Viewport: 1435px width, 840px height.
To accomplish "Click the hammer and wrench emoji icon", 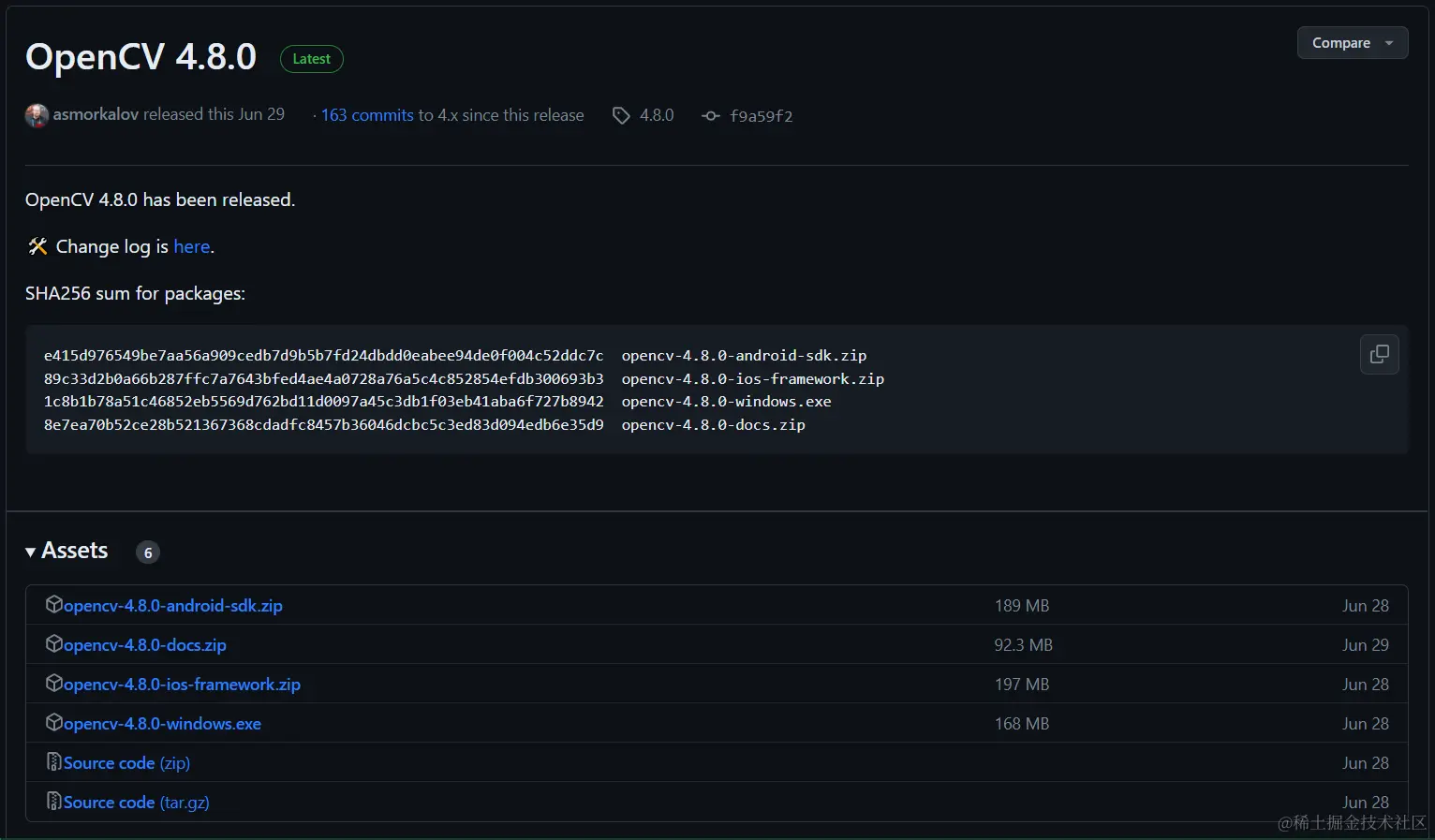I will coord(37,246).
